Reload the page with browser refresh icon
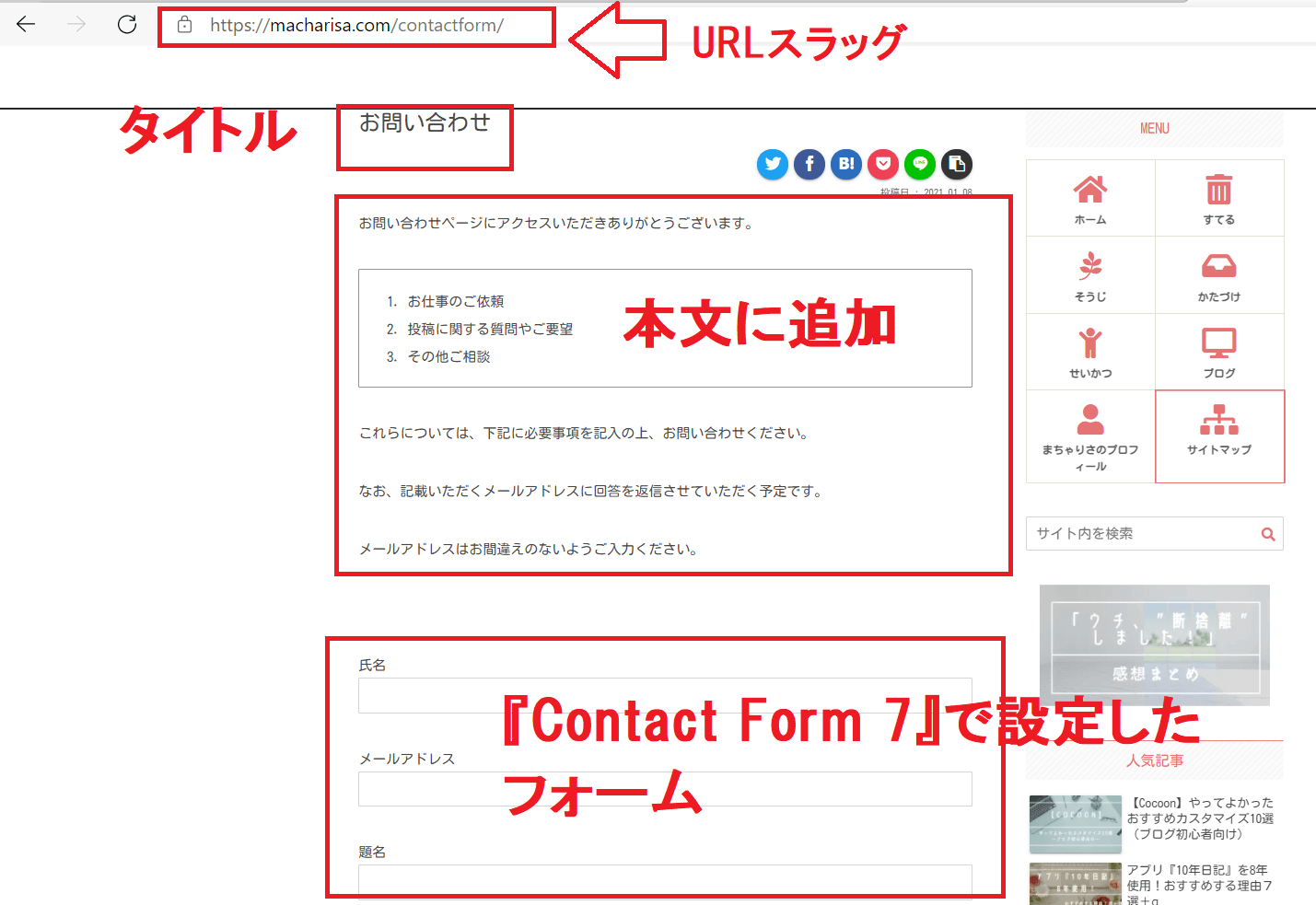Screen dimensions: 1316x905 pyautogui.click(x=127, y=25)
